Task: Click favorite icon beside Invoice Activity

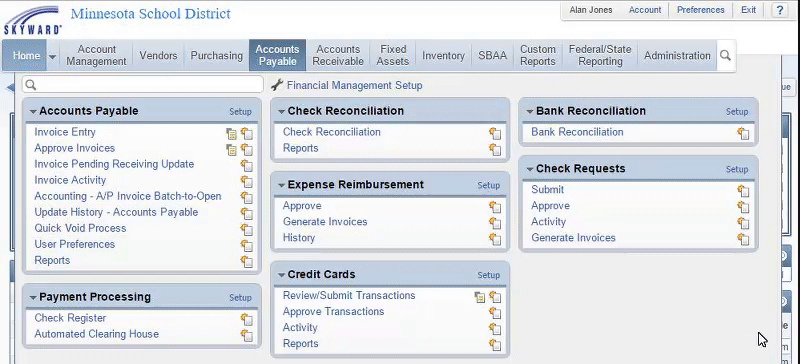Action: (x=247, y=182)
